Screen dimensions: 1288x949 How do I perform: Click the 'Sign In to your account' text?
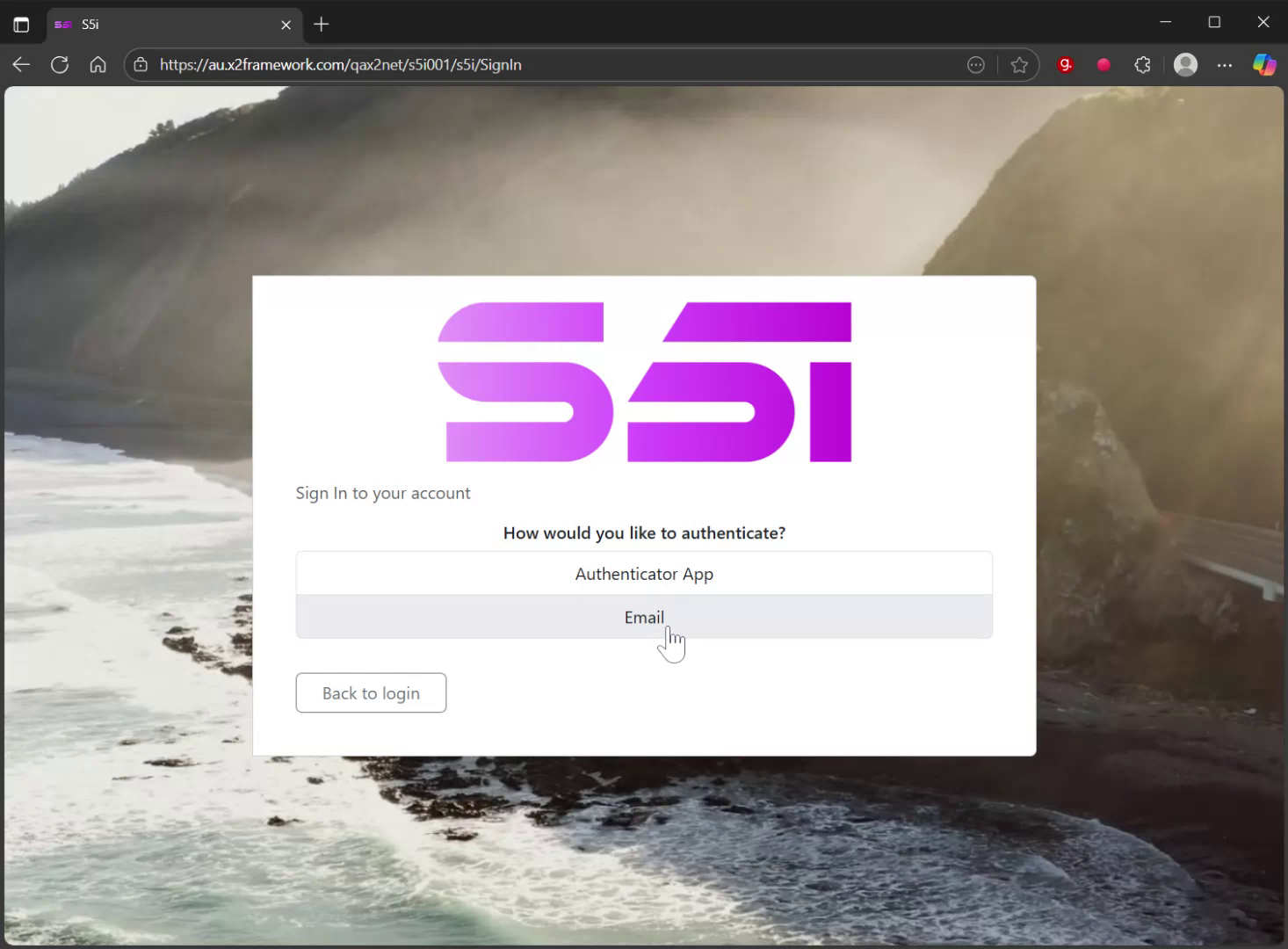(x=383, y=493)
